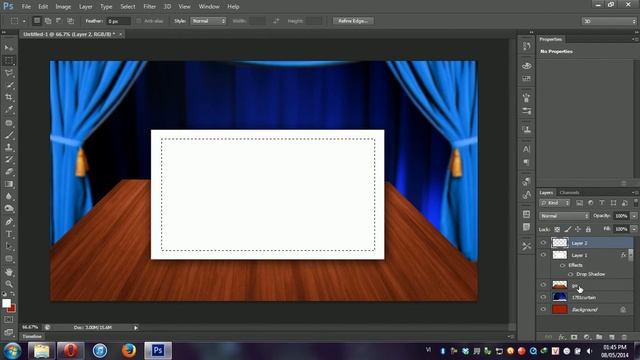The image size is (640, 360).
Task: Select the Brush tool
Action: [x=9, y=135]
